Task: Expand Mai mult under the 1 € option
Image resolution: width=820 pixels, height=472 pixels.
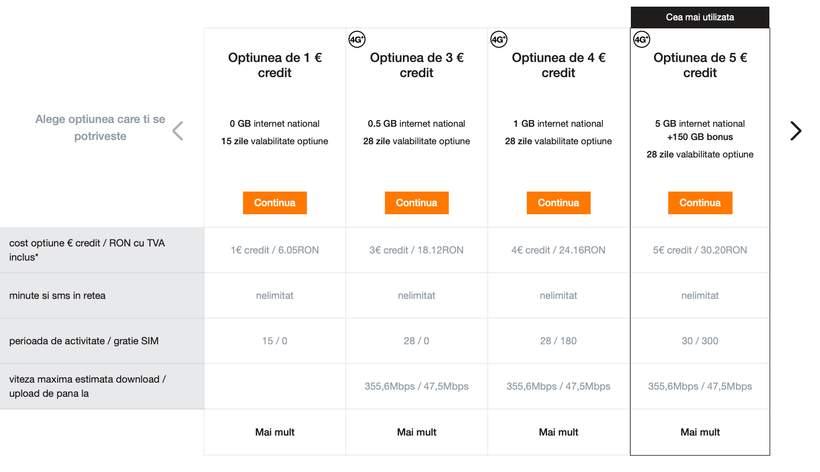Action: pyautogui.click(x=275, y=432)
